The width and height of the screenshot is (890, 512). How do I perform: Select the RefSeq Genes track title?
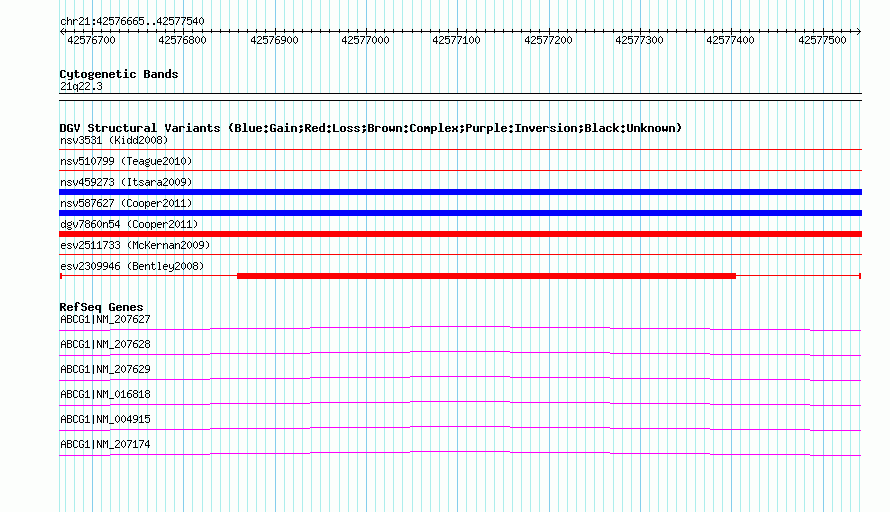coord(101,307)
